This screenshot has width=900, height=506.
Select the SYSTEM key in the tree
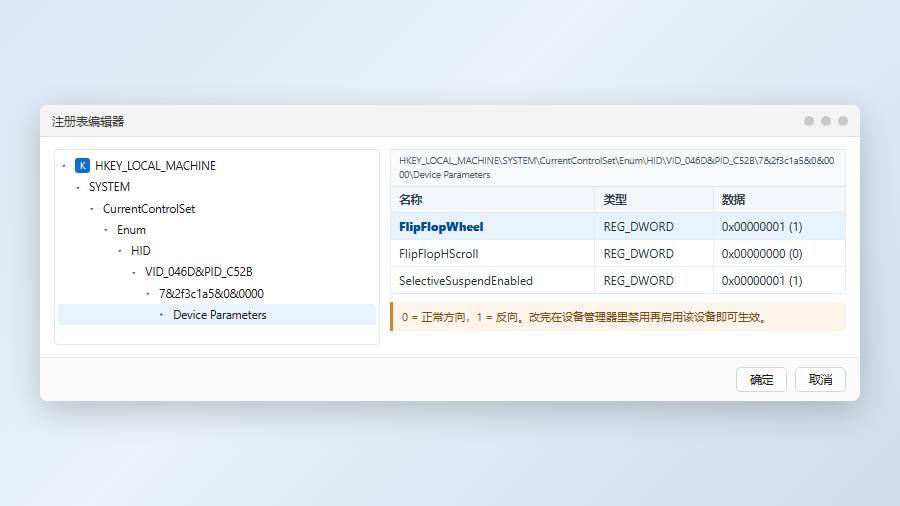click(x=109, y=187)
